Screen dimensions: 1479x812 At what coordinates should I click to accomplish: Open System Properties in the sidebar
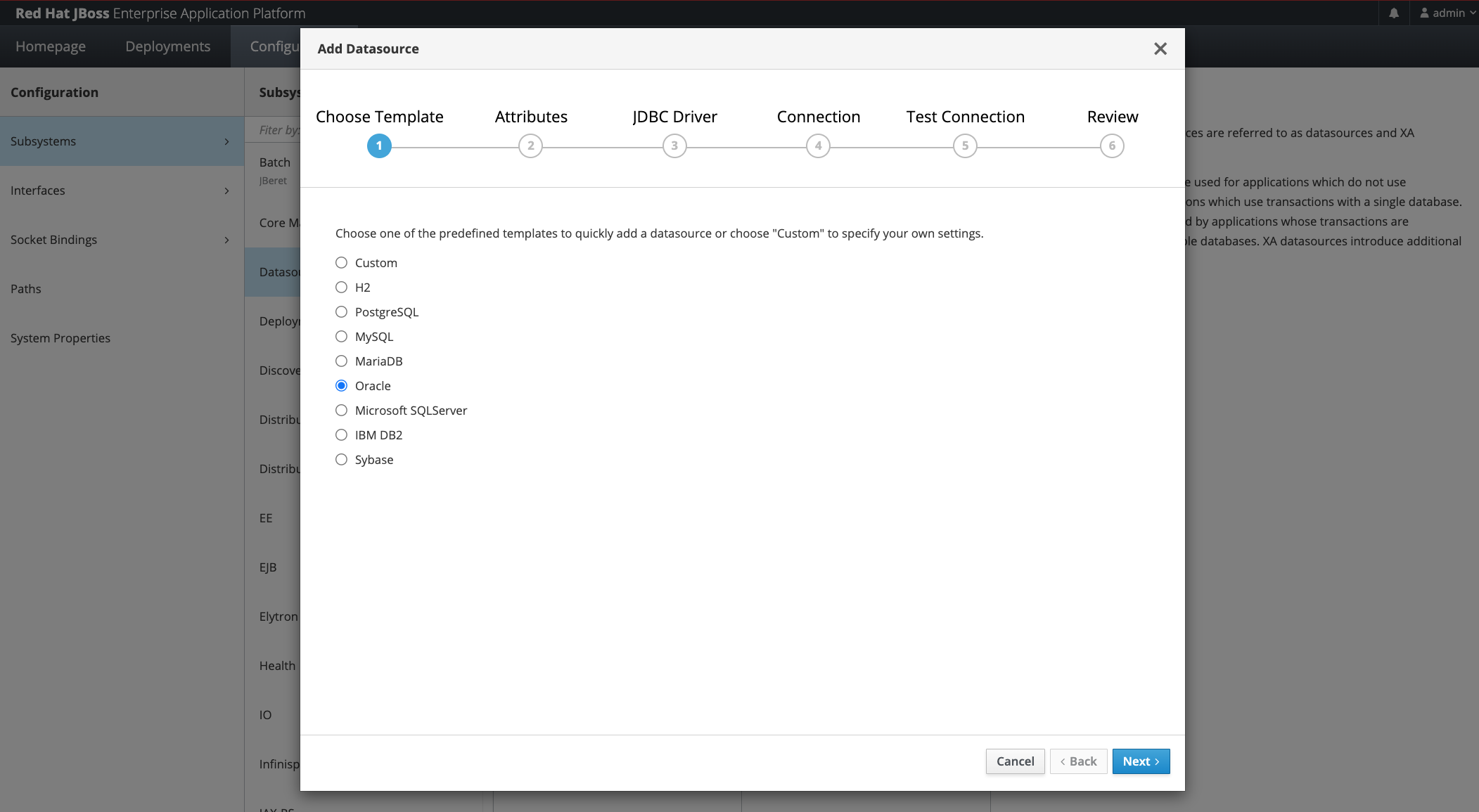[x=60, y=338]
